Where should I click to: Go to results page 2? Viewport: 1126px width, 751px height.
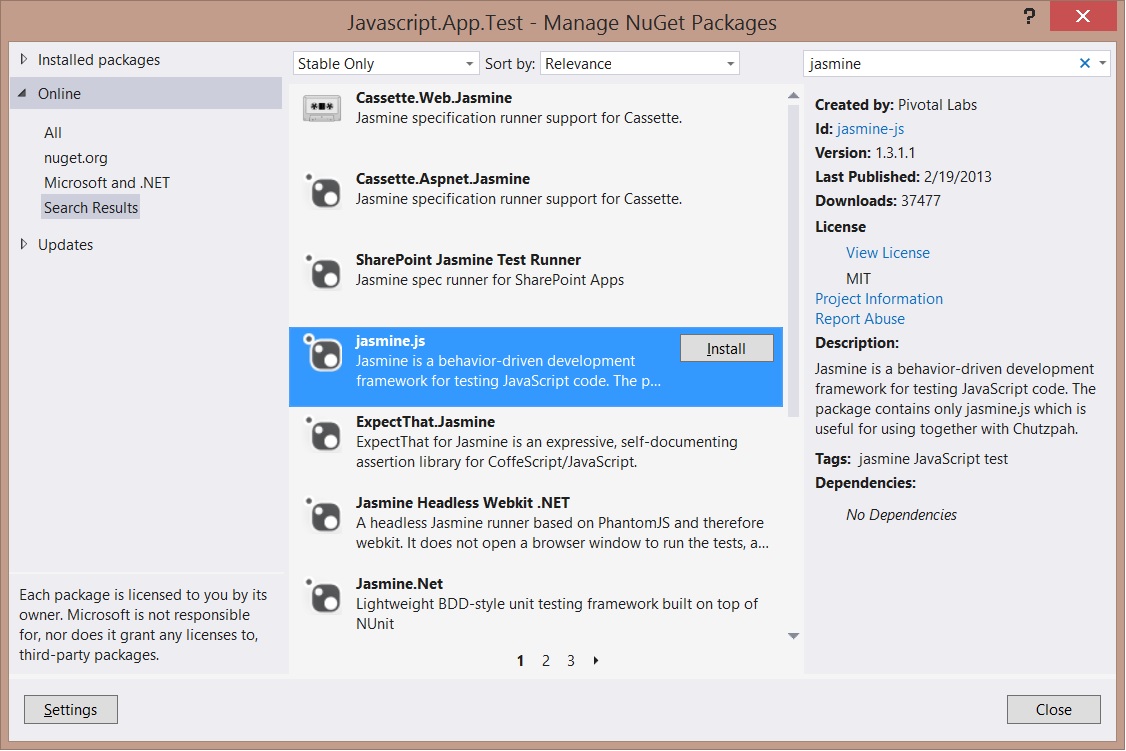pyautogui.click(x=546, y=661)
